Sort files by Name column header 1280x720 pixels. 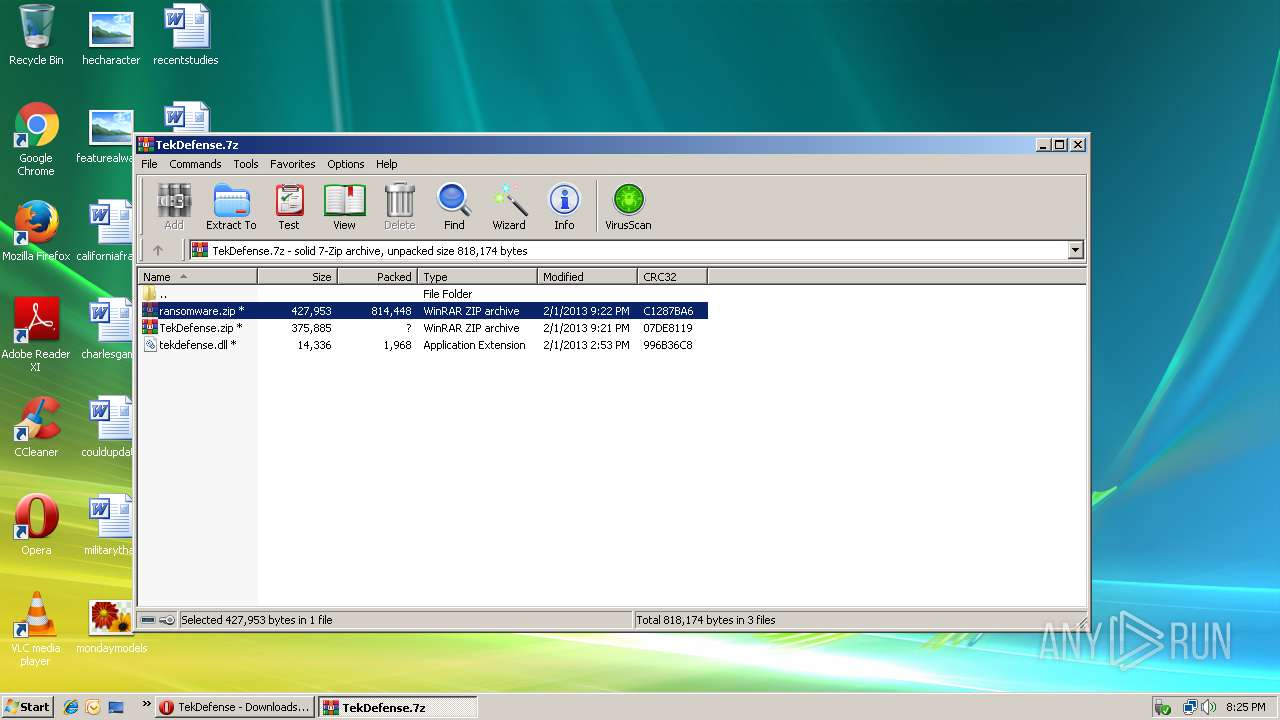(x=197, y=277)
